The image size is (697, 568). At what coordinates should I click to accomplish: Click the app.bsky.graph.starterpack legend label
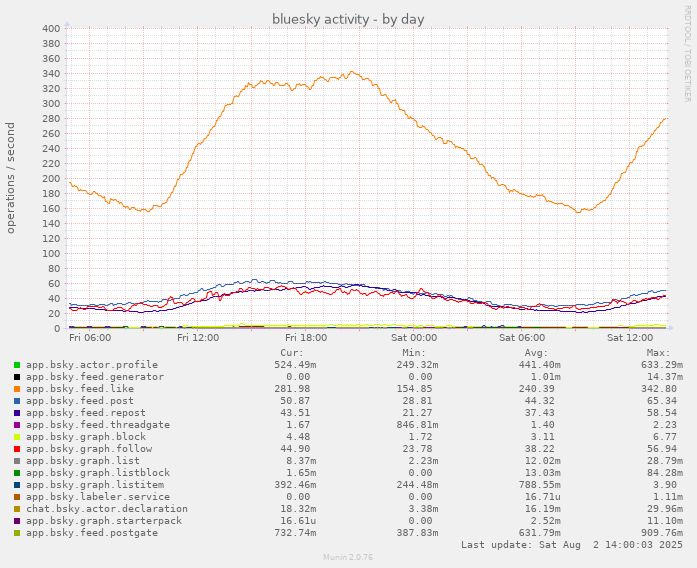104,521
